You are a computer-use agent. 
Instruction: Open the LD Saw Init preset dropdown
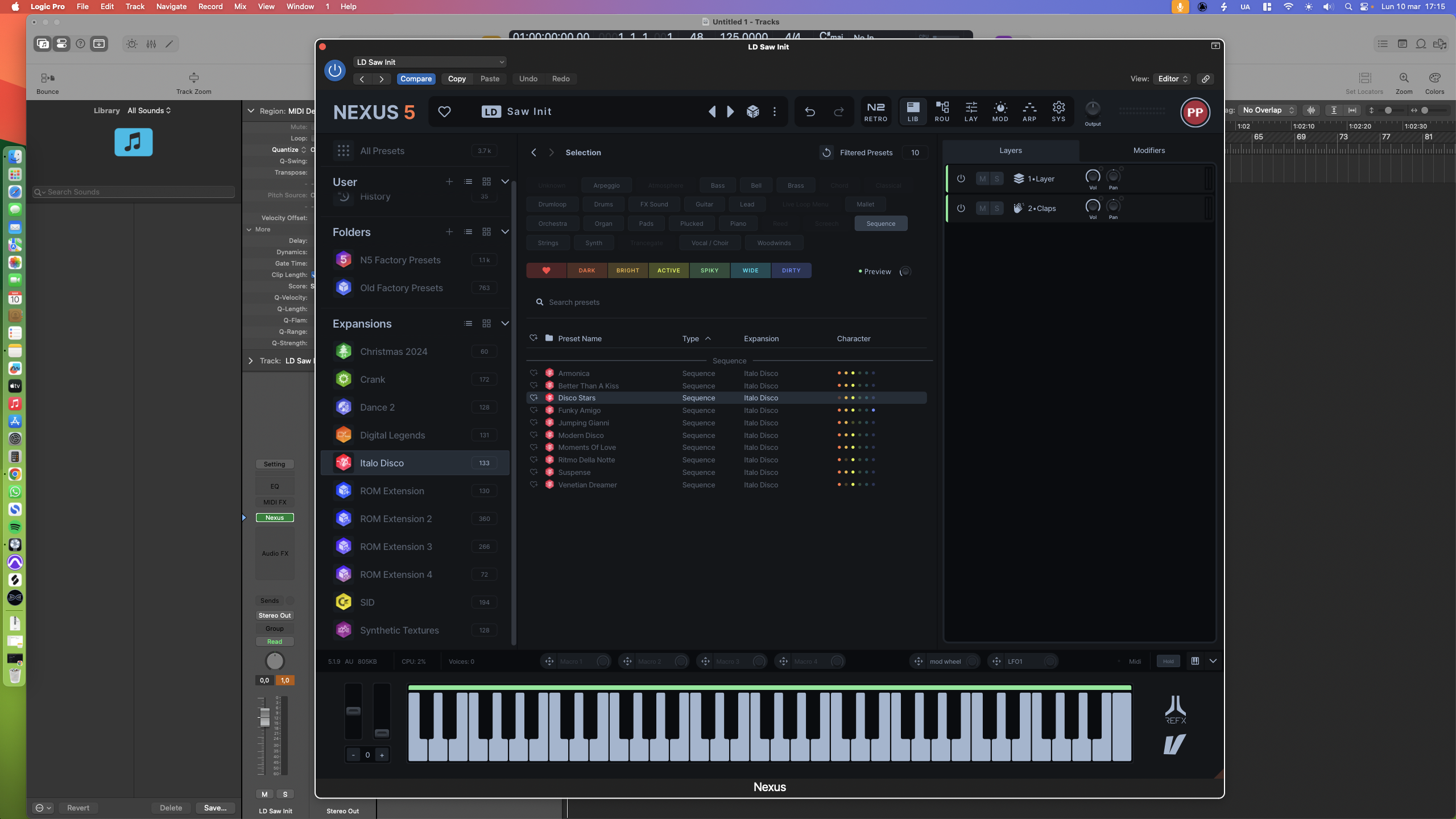429,62
